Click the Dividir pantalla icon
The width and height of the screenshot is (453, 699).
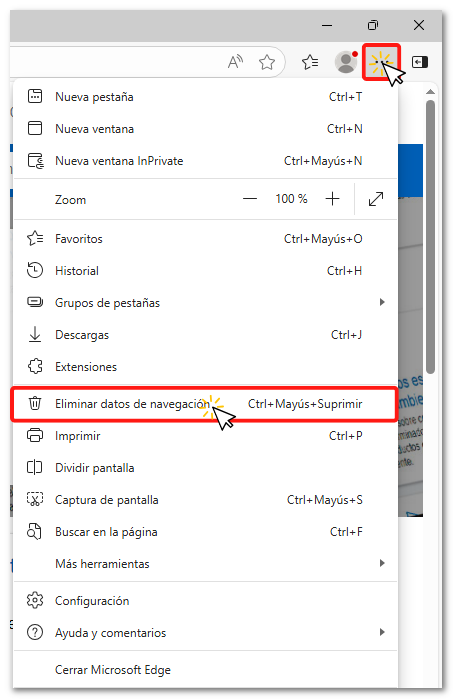(35, 467)
